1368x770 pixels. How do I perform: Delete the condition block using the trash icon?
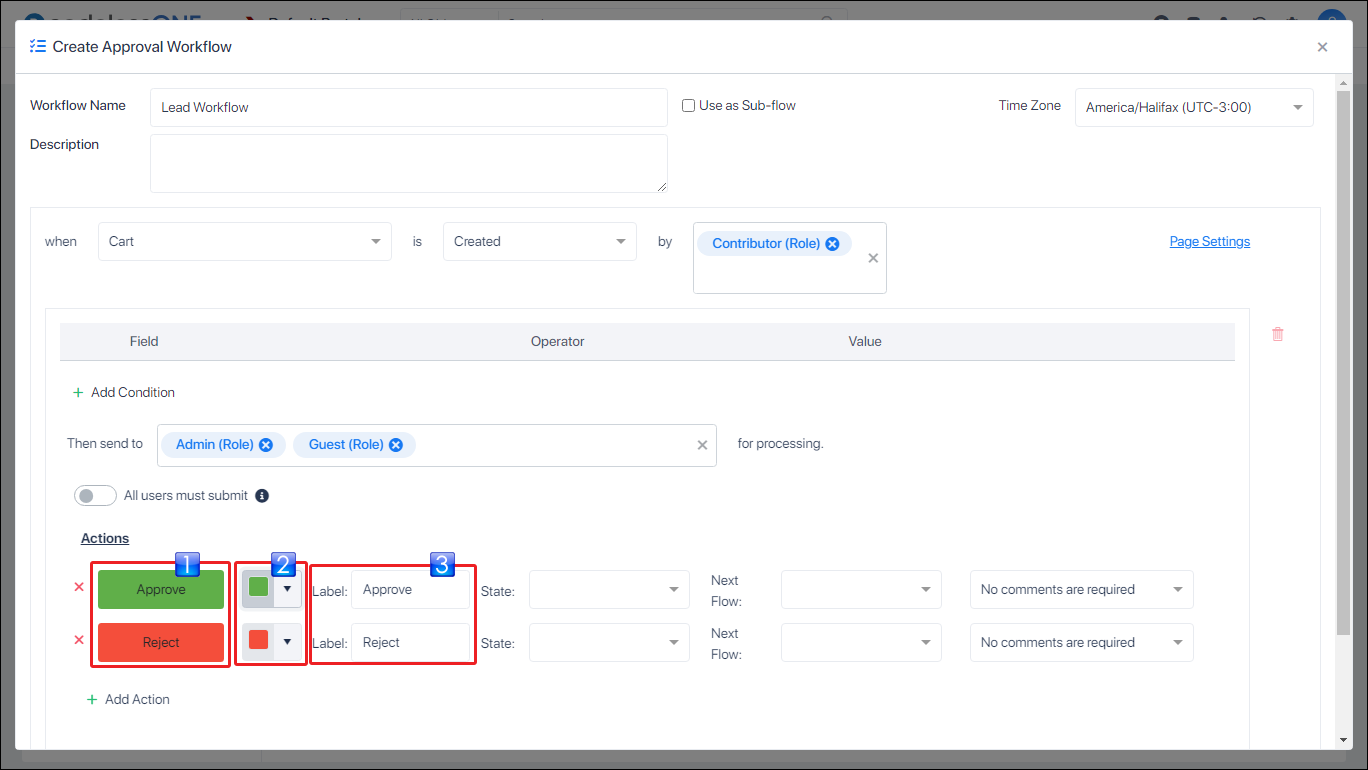point(1277,334)
